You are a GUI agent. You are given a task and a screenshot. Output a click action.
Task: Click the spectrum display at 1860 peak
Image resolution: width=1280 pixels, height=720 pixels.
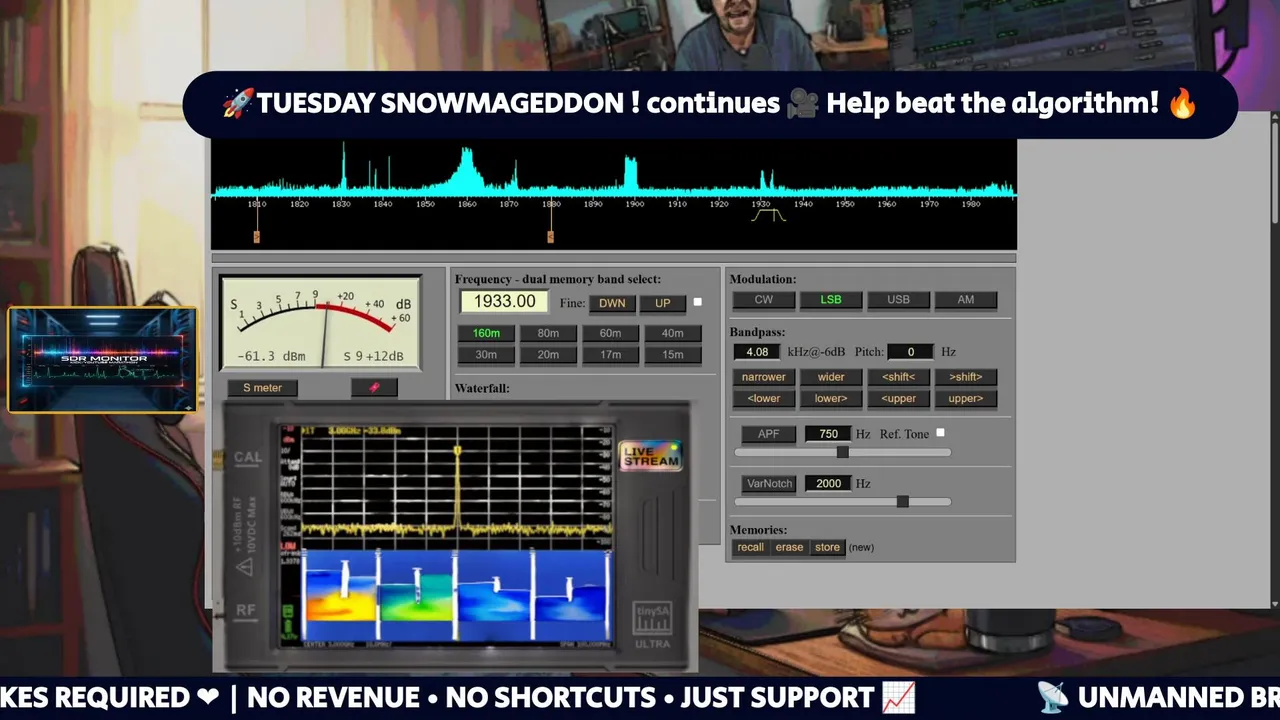coord(466,170)
